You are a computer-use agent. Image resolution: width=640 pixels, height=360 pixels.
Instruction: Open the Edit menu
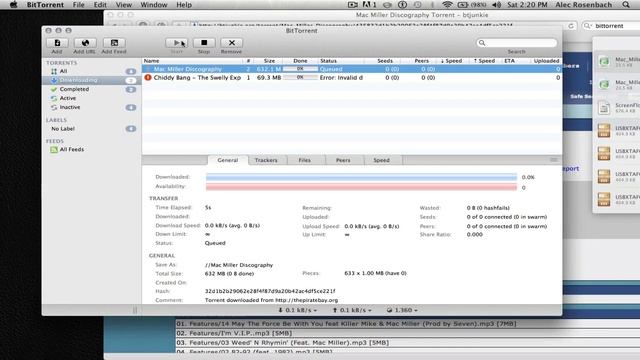point(100,5)
